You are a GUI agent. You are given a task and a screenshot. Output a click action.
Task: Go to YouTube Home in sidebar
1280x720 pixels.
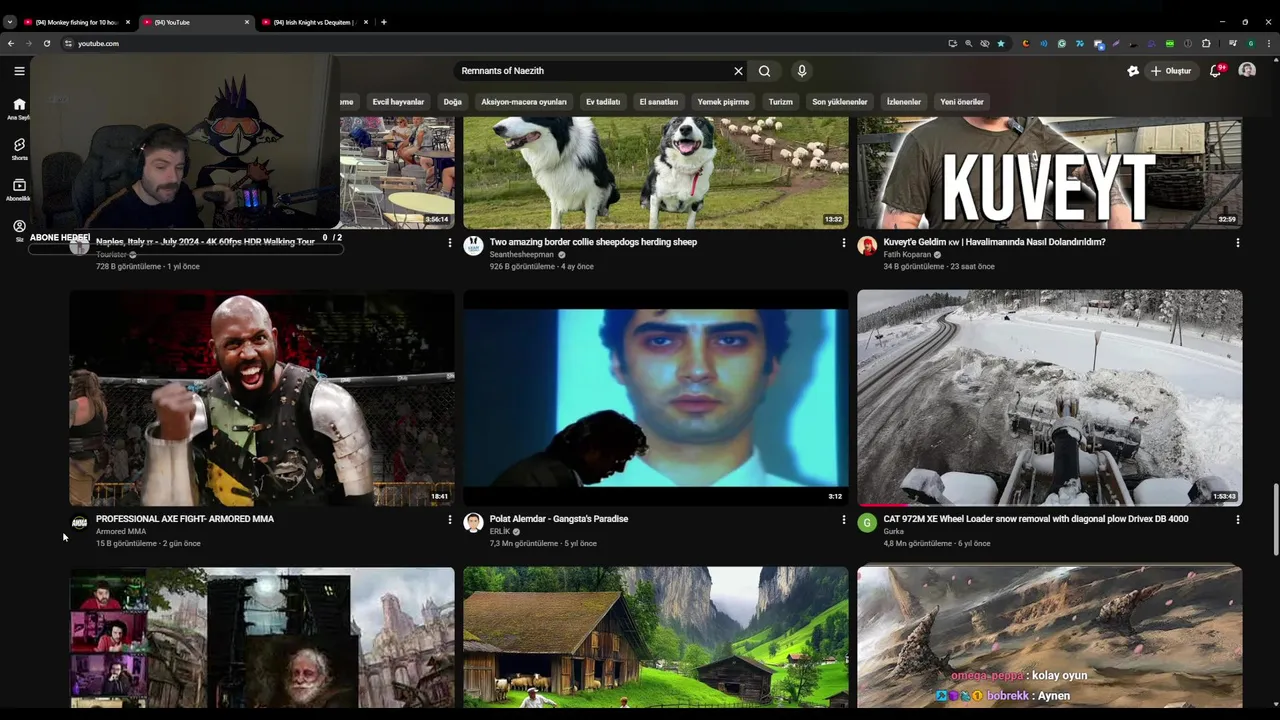pos(19,109)
